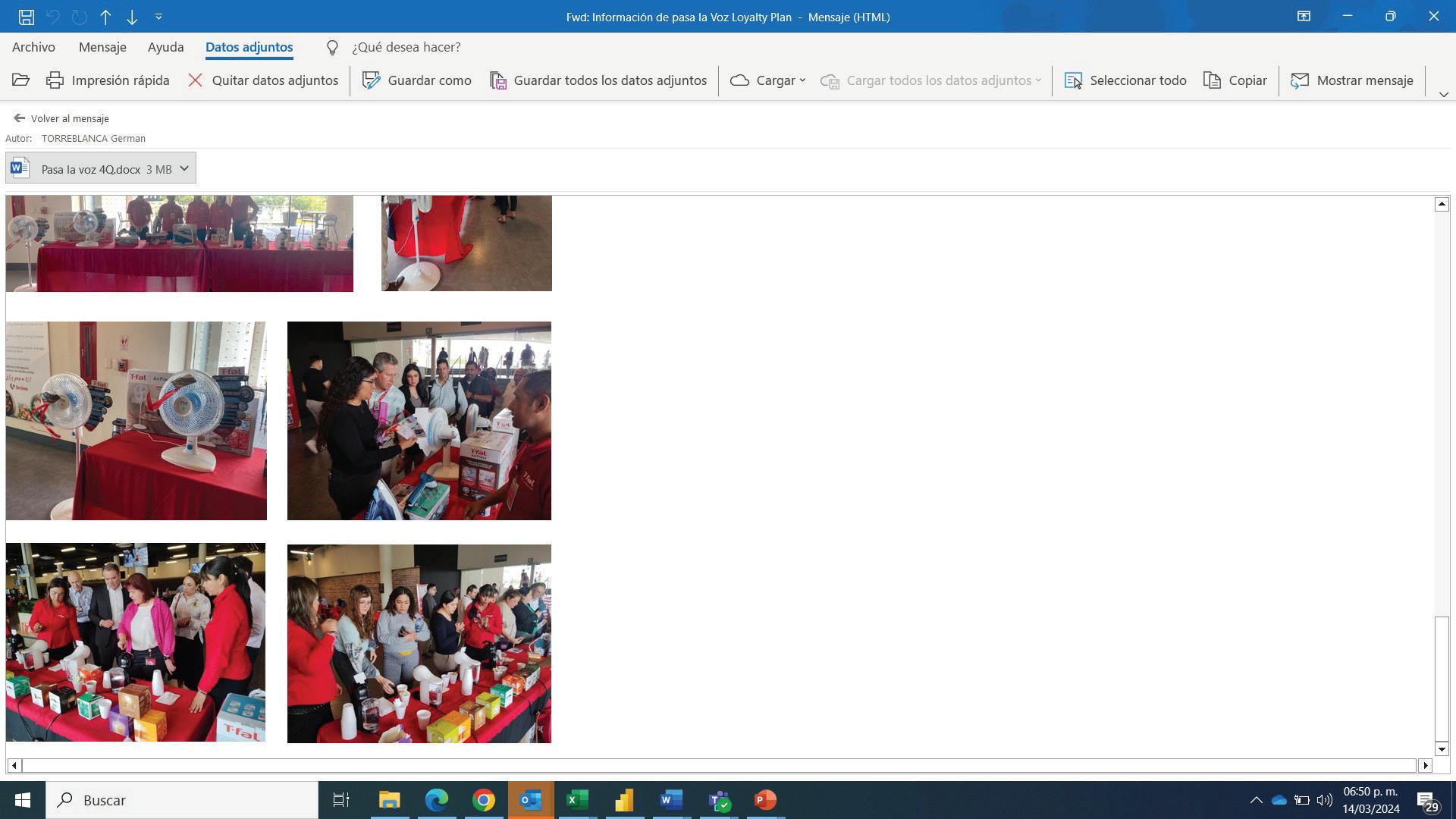
Task: Click the Open folder icon in ribbon
Action: coord(20,80)
